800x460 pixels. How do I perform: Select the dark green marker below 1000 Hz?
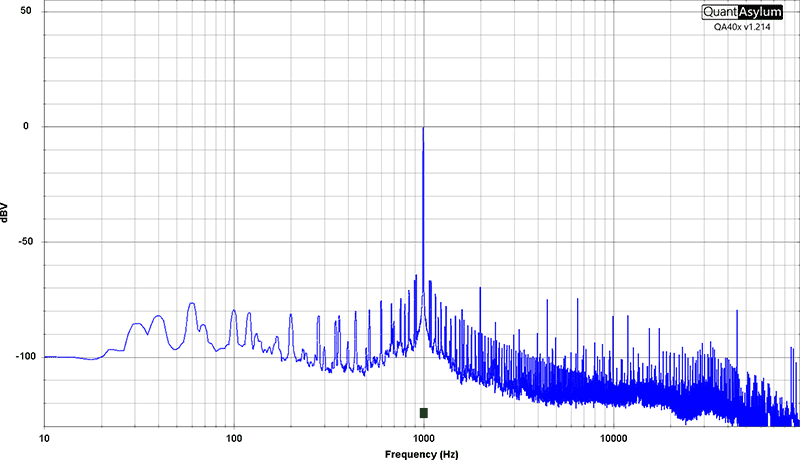[x=424, y=413]
